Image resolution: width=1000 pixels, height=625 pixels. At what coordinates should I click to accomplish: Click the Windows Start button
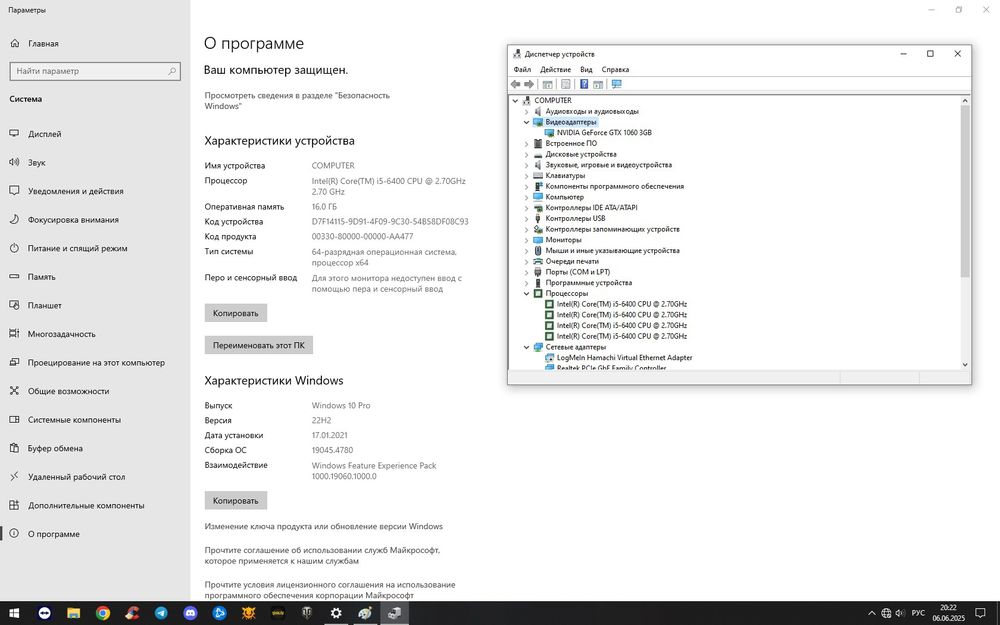coord(14,613)
